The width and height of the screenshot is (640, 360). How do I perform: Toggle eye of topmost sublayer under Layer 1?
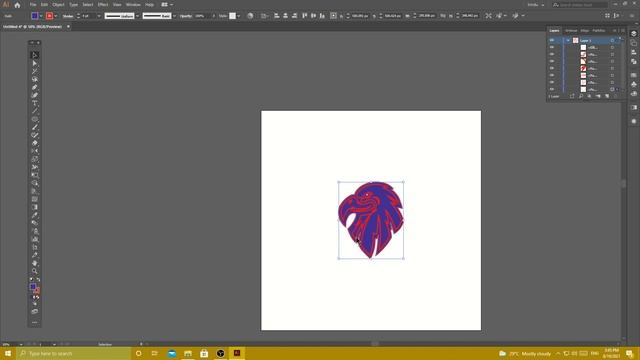tap(552, 47)
